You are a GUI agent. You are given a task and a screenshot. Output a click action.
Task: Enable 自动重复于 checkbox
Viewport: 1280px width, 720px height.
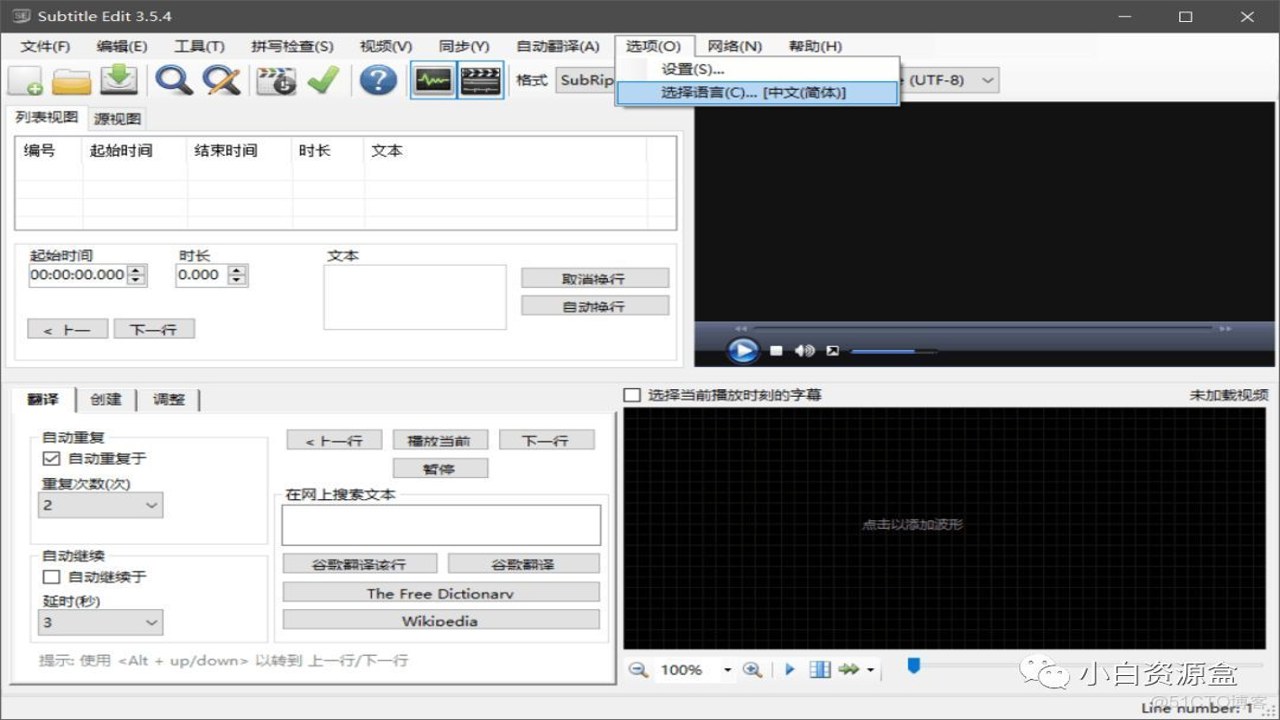click(51, 458)
